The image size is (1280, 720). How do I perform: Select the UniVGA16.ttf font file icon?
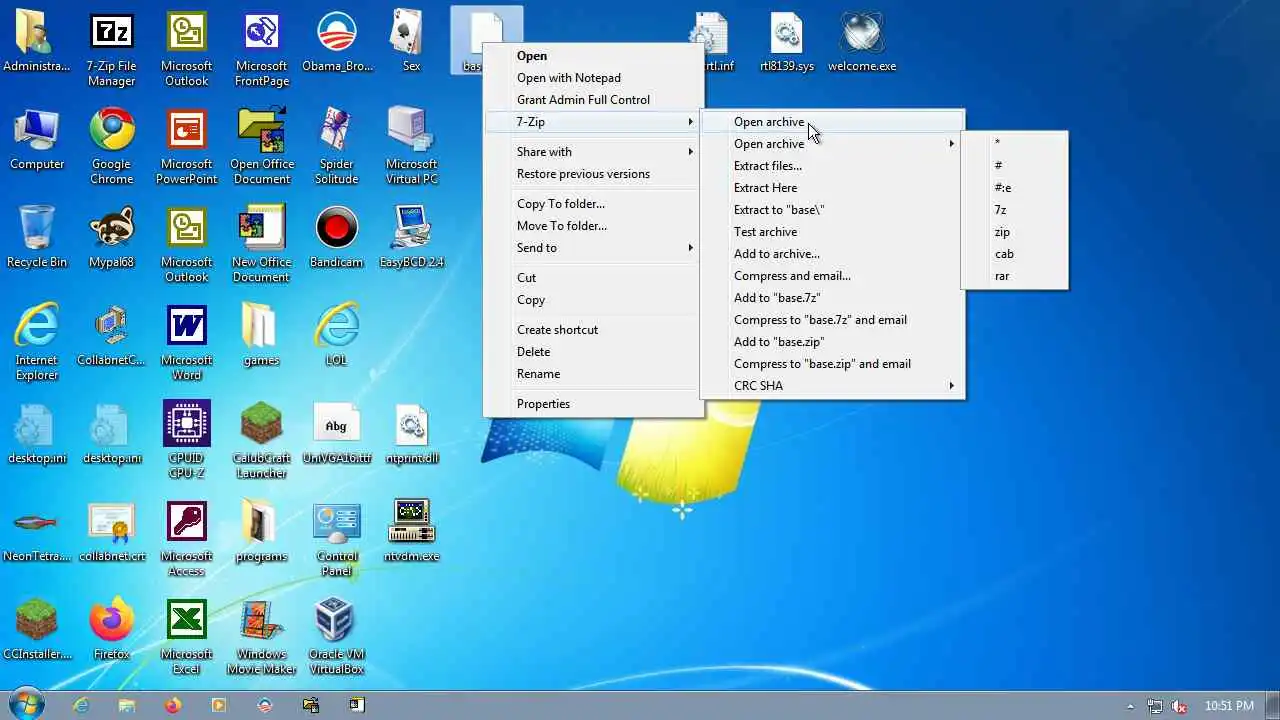click(x=336, y=434)
